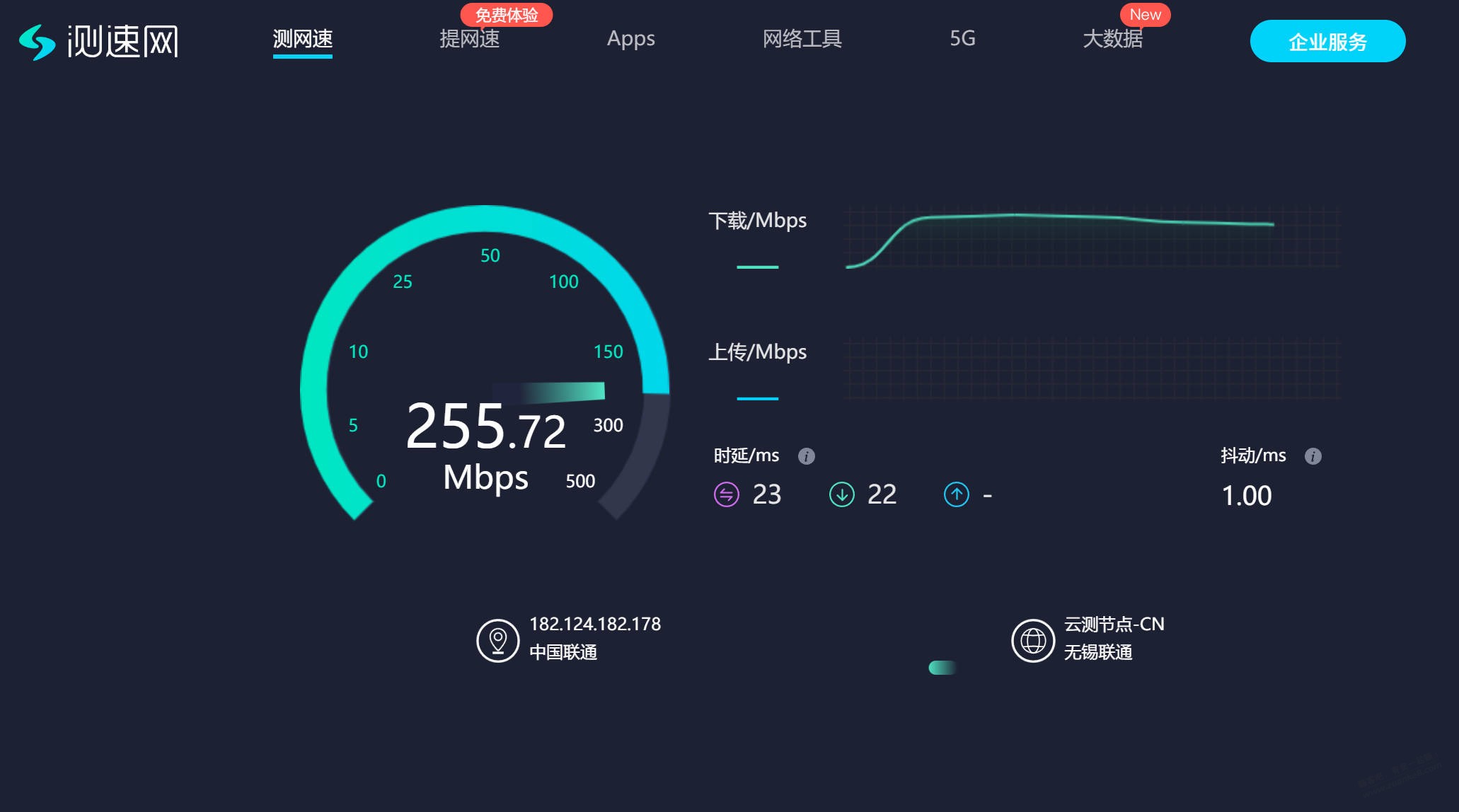Click the Apps navigation tab

631,40
